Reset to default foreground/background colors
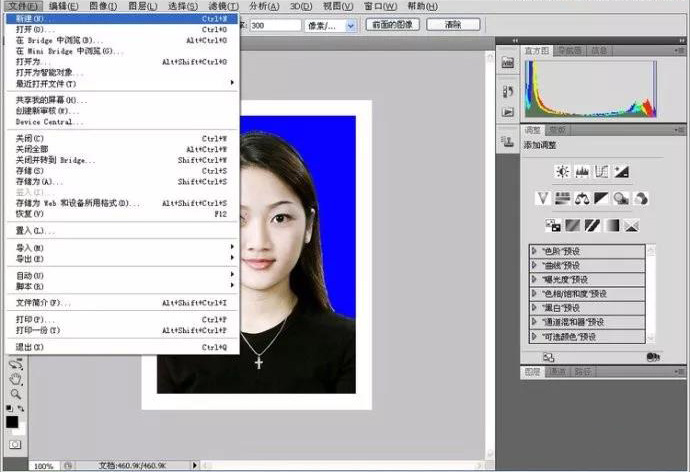 [9, 408]
